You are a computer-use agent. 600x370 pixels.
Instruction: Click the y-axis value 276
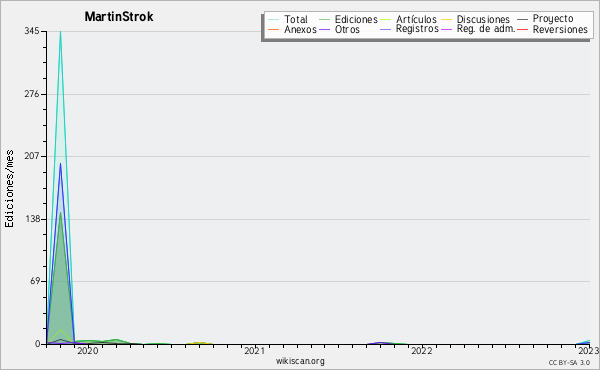pyautogui.click(x=32, y=94)
